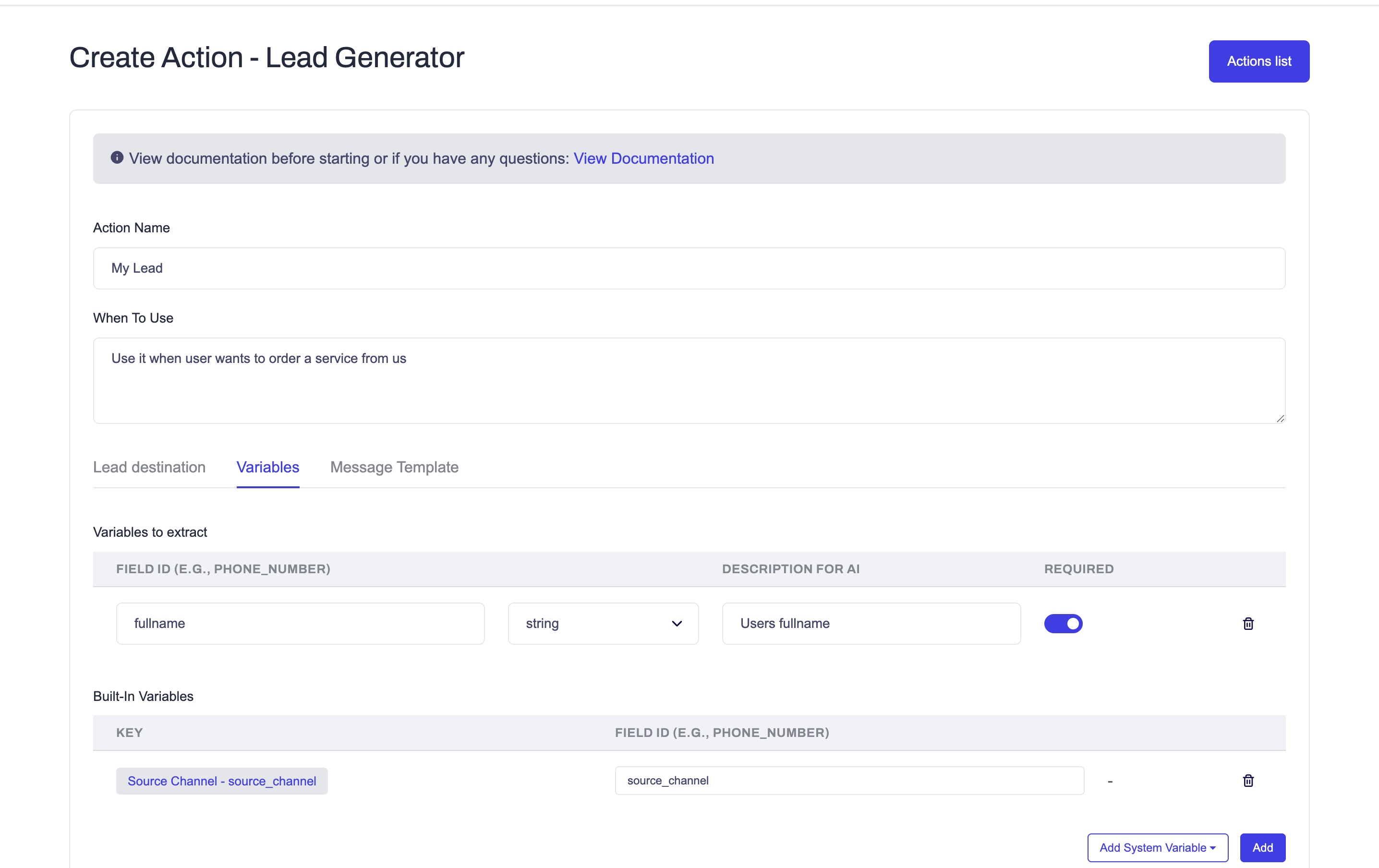
Task: Click the Built-In Variables heading
Action: pos(143,696)
